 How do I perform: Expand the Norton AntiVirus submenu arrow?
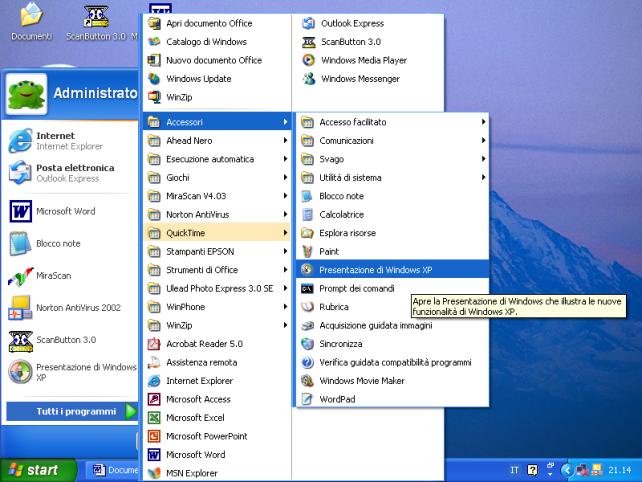[285, 214]
